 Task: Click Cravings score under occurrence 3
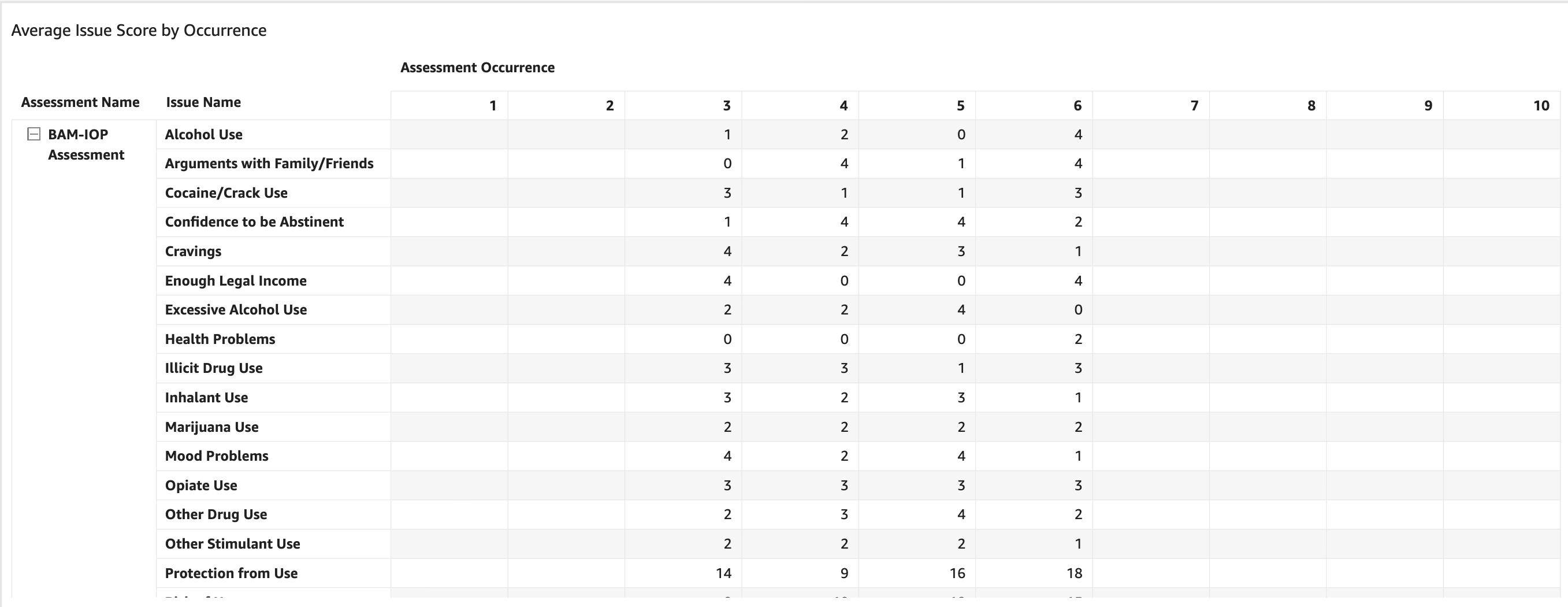pos(727,251)
